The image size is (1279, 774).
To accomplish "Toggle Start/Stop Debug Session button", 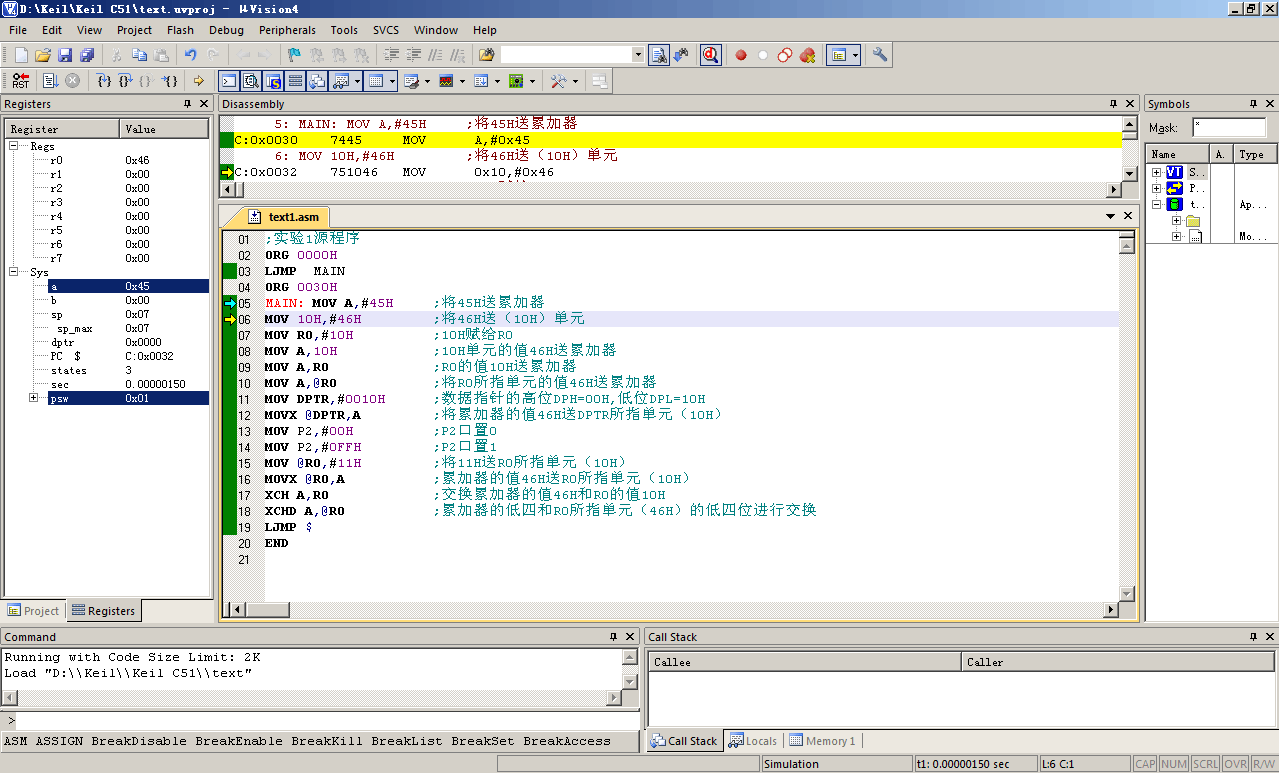I will click(711, 55).
